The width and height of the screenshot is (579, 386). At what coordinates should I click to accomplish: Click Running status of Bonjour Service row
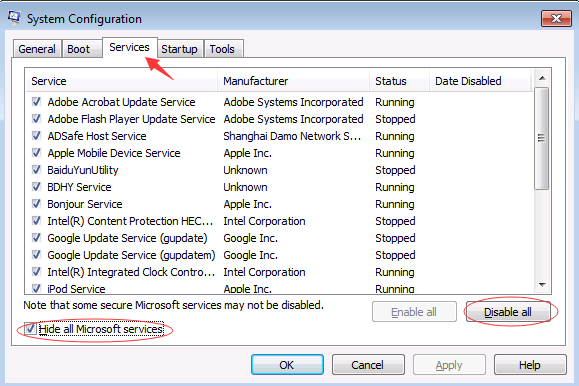tap(395, 204)
